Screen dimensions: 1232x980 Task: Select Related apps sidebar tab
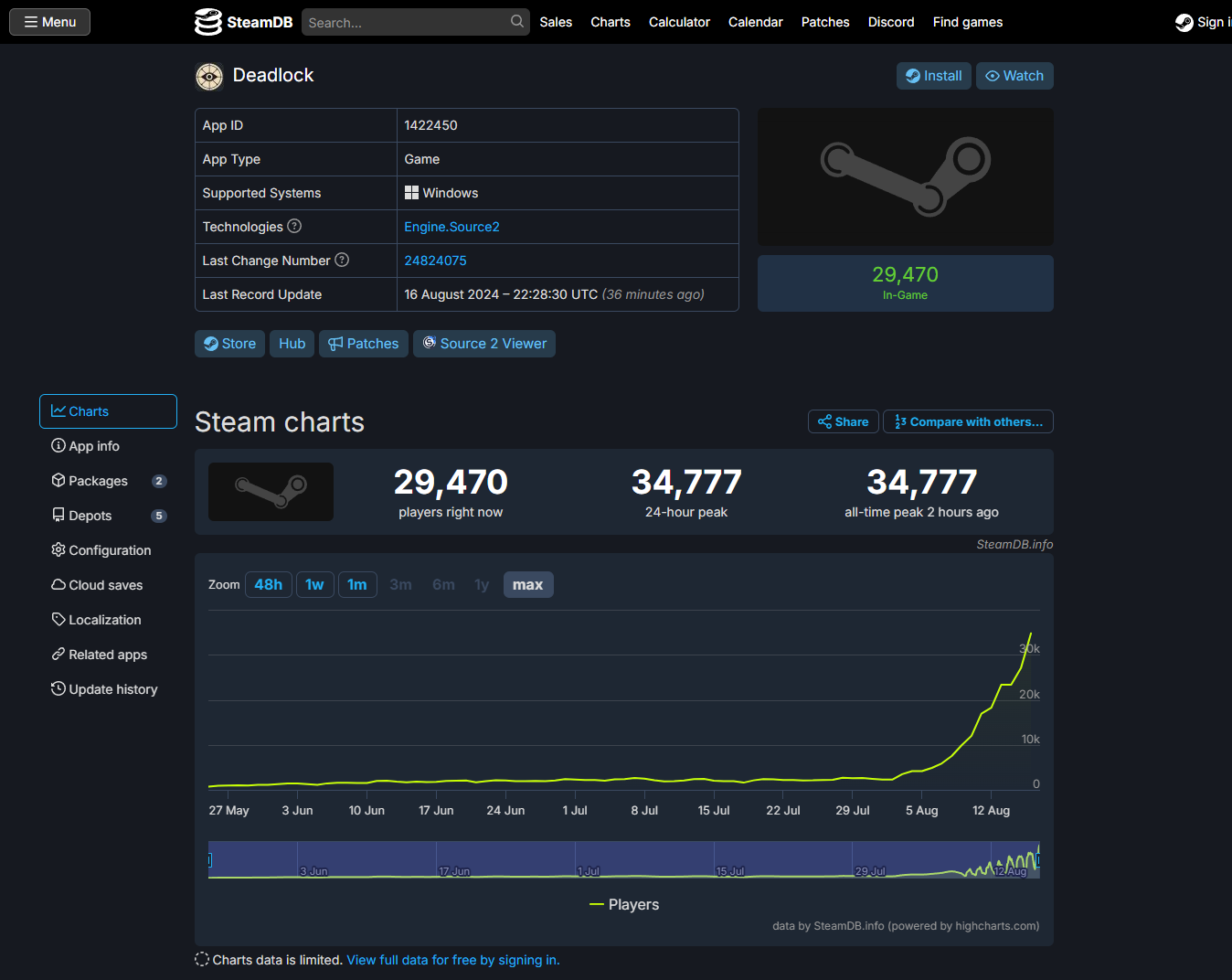click(x=108, y=655)
